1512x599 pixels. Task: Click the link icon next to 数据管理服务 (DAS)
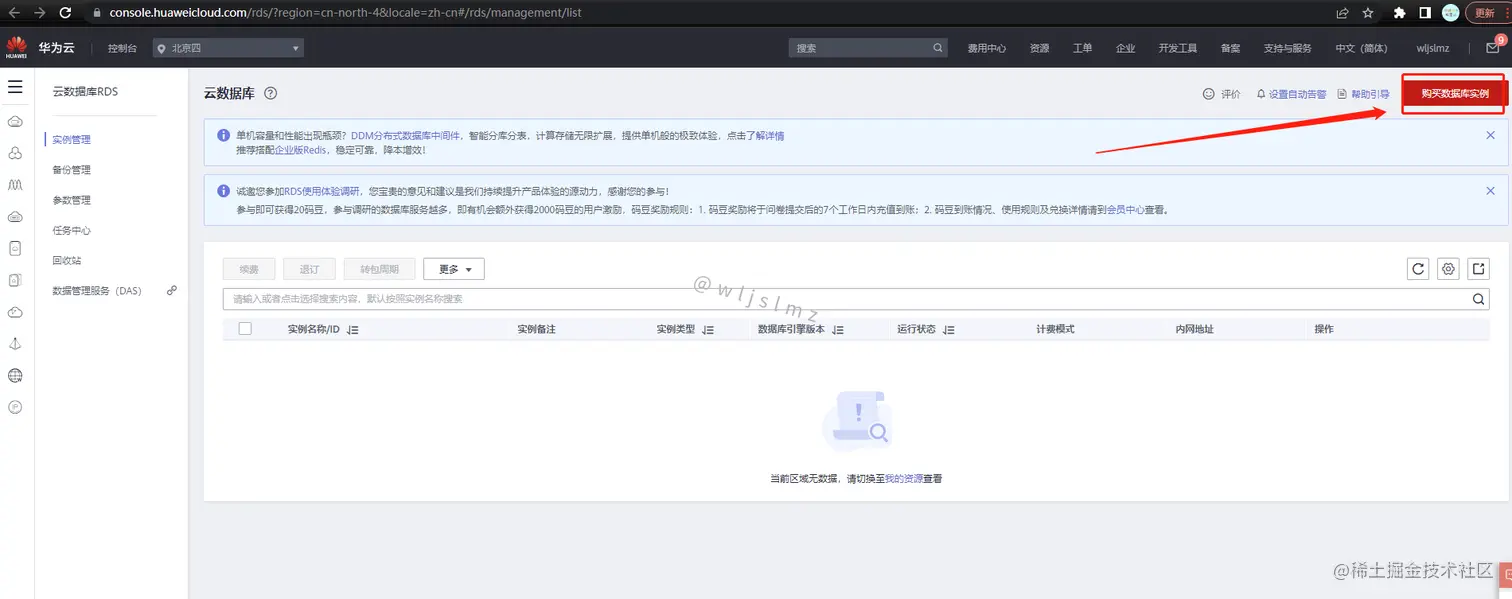pos(172,290)
